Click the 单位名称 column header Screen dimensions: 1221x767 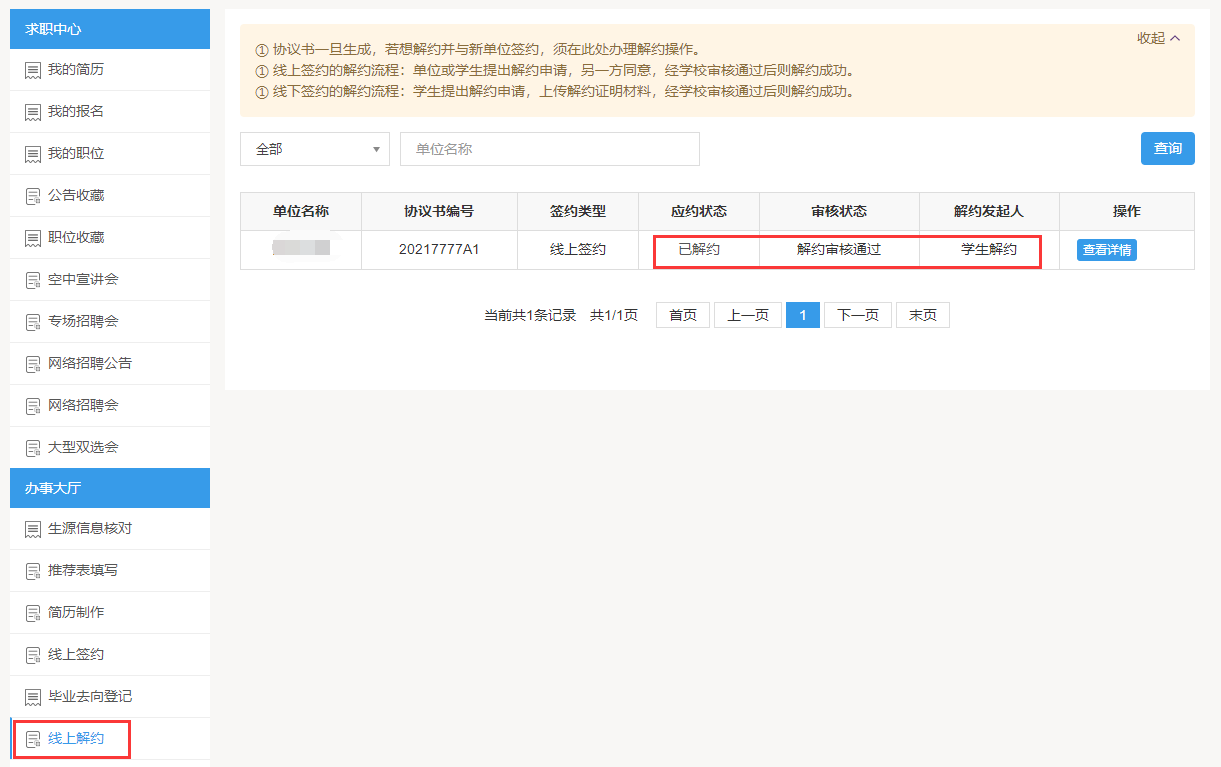pos(301,212)
